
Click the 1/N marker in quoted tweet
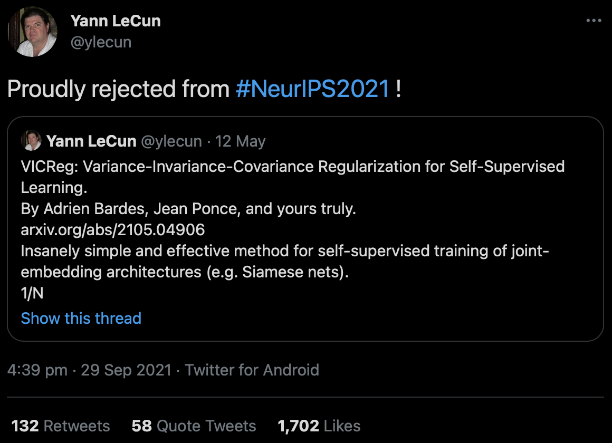tap(33, 294)
